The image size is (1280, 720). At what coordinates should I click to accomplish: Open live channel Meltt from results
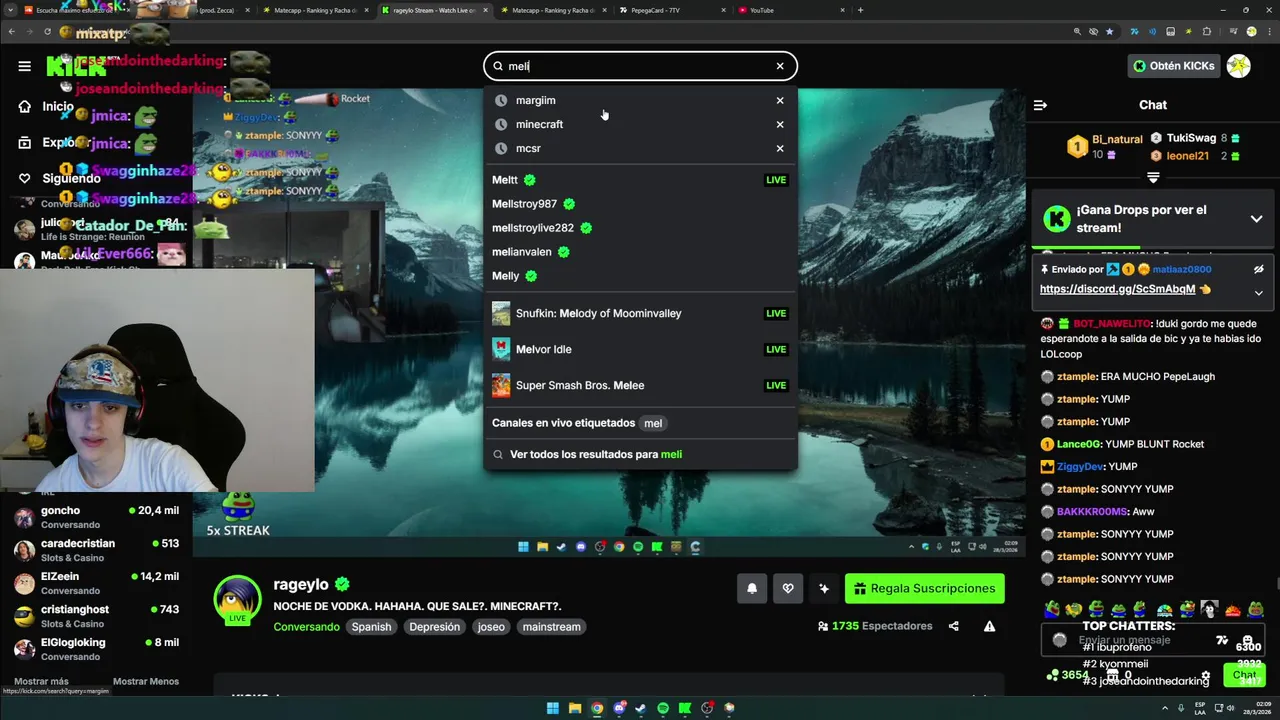pos(640,180)
